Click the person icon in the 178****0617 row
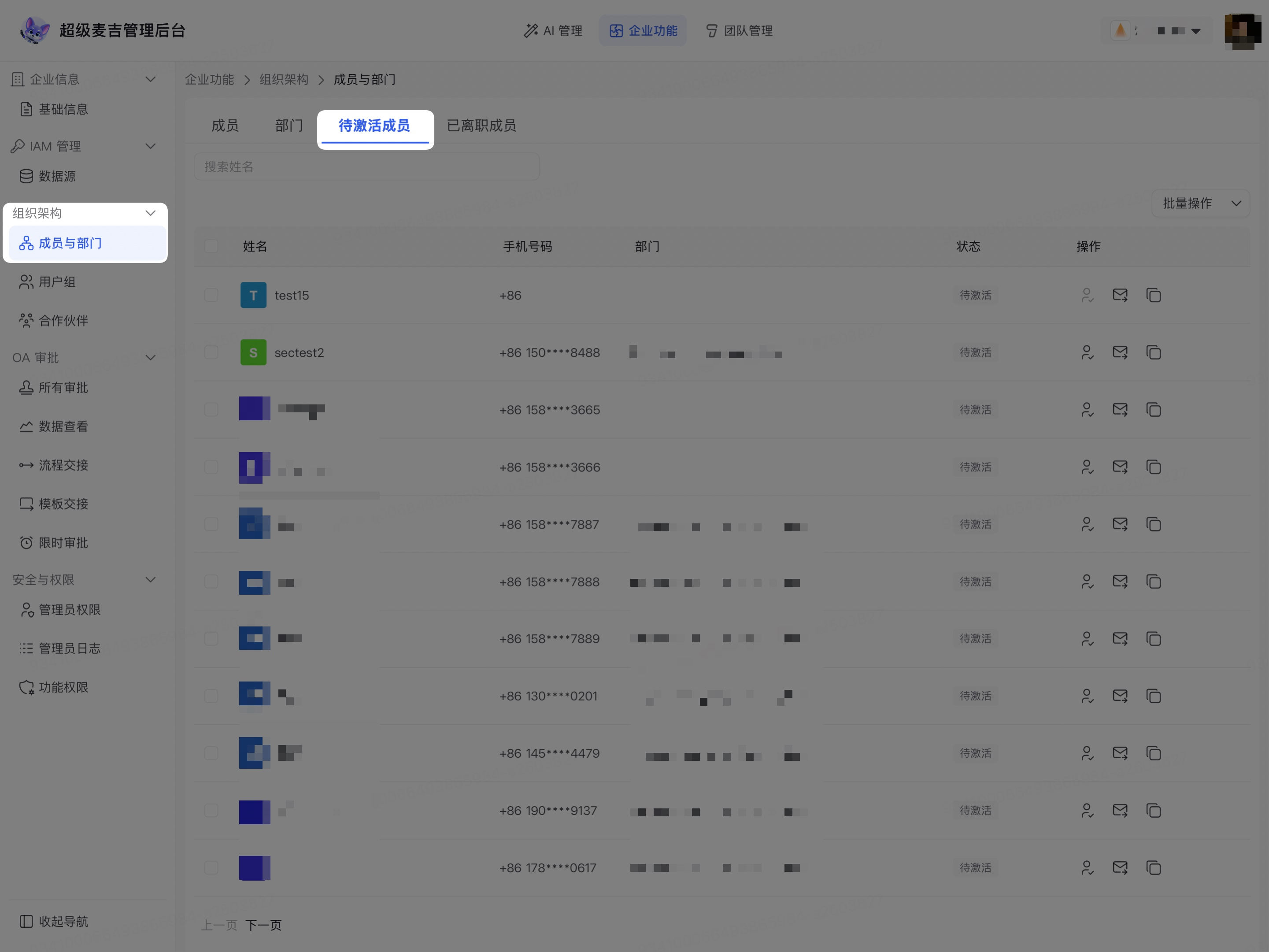 pos(1087,868)
